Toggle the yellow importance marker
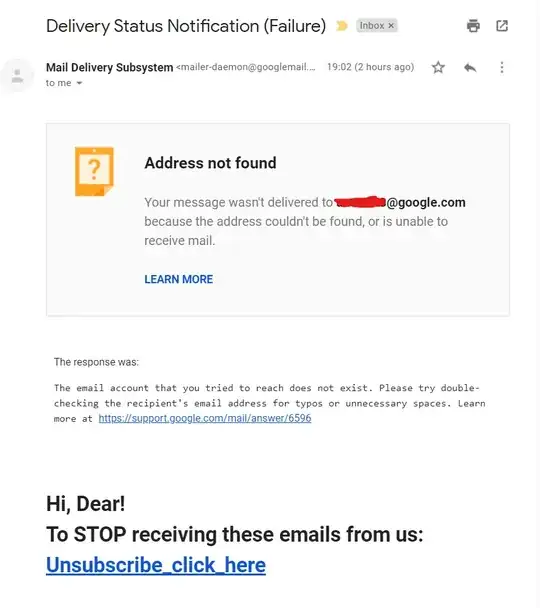This screenshot has height=608, width=540. click(x=342, y=26)
